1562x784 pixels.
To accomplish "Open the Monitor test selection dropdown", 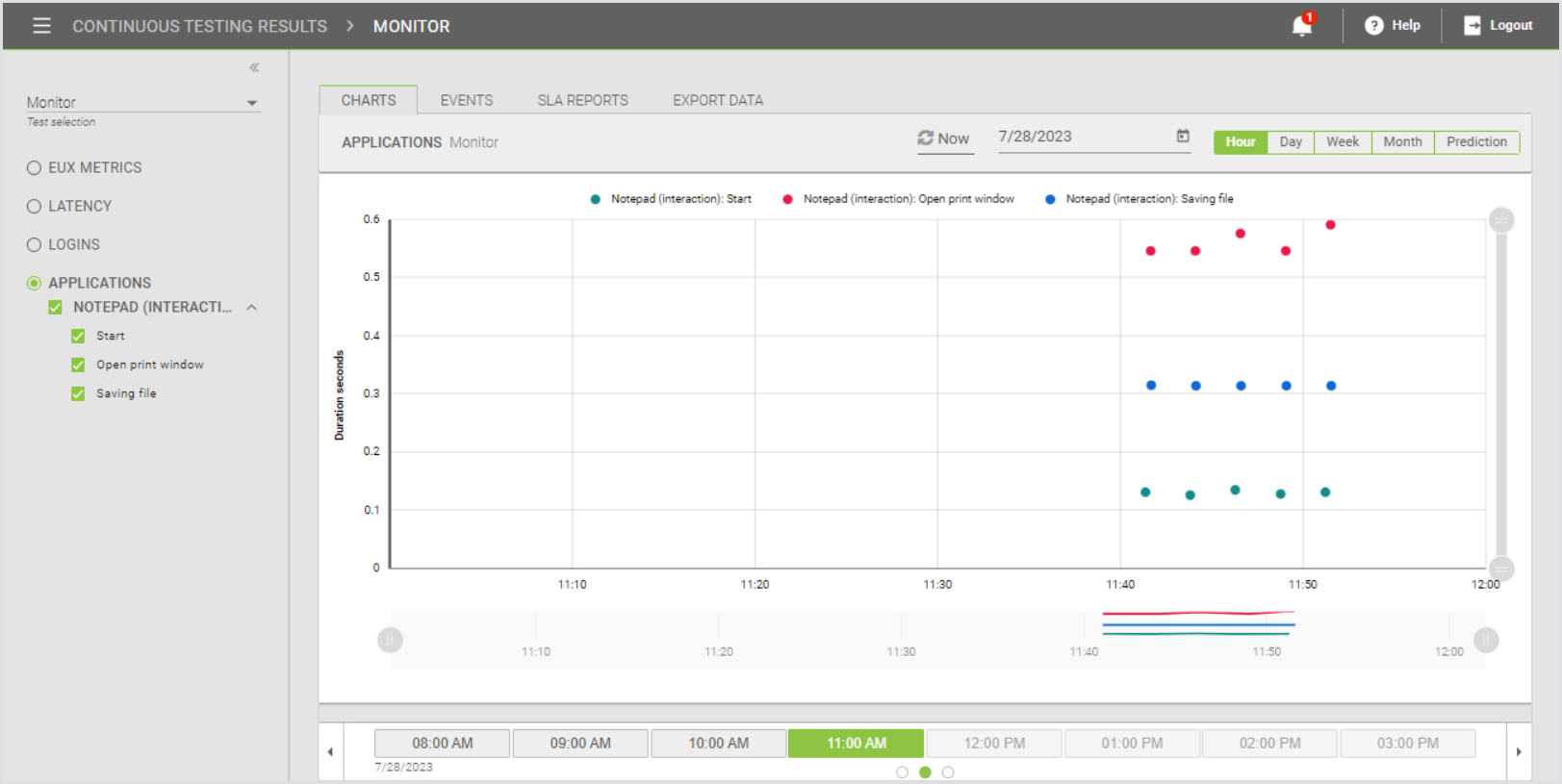I will click(x=251, y=103).
